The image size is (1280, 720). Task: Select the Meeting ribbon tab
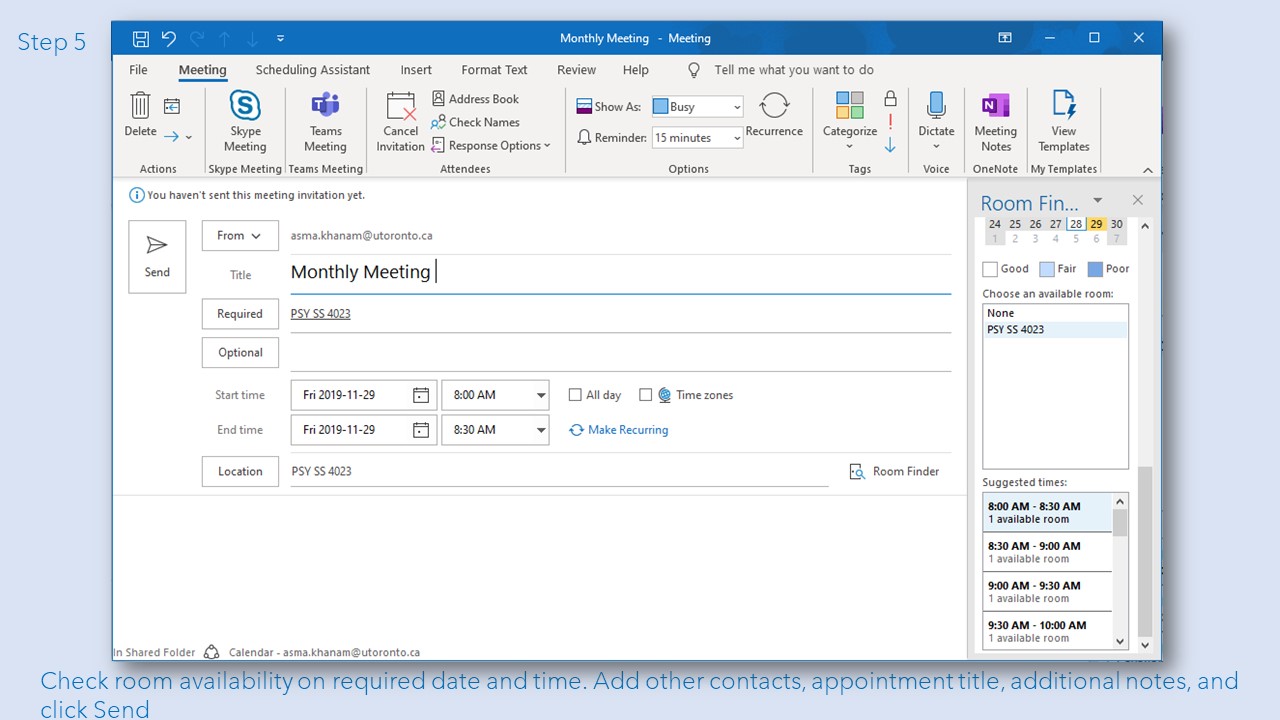[203, 70]
